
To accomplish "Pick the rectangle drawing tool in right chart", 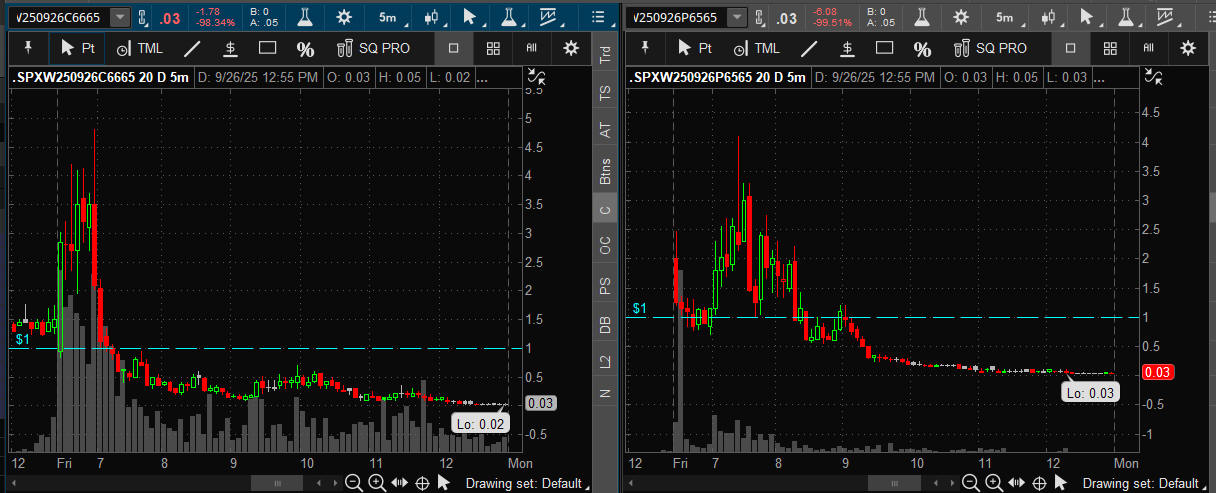I will coord(884,48).
